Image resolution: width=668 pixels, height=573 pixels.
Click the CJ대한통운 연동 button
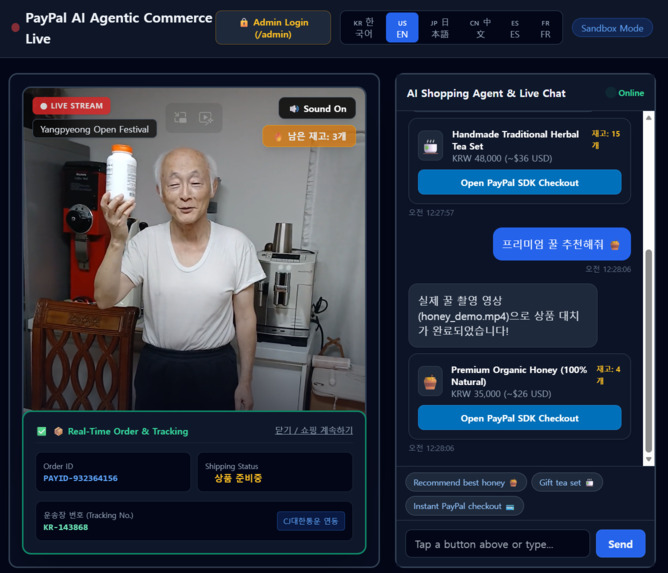(311, 521)
